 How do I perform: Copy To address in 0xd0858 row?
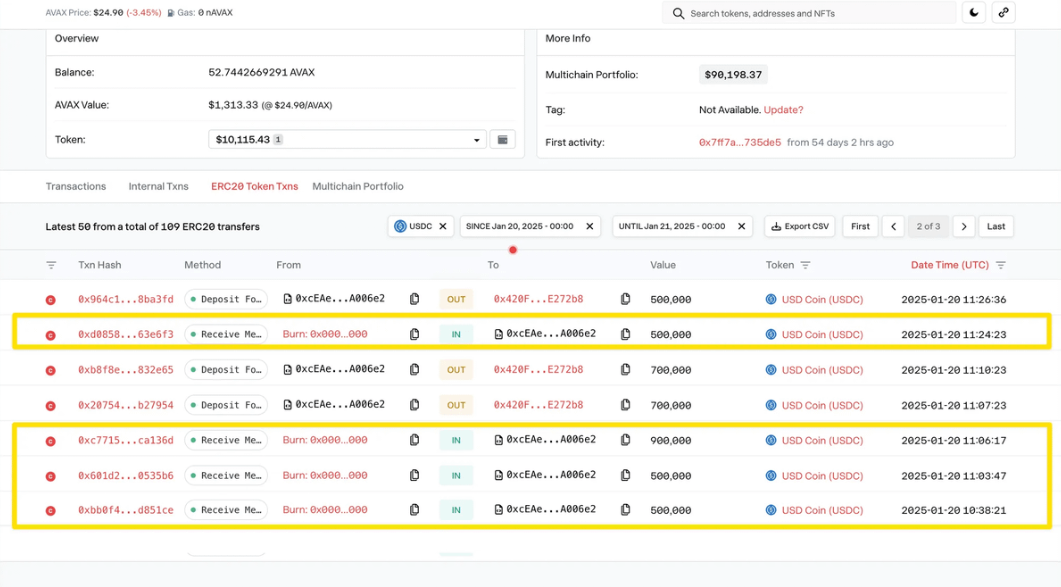(x=625, y=334)
